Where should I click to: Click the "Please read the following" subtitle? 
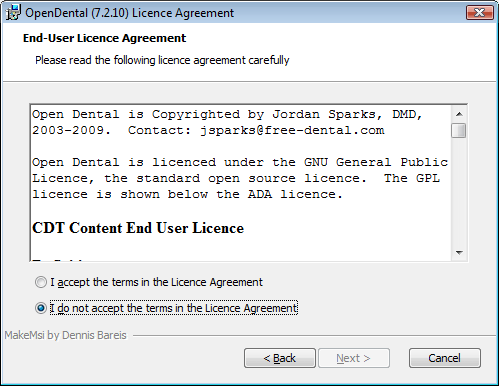click(x=162, y=60)
